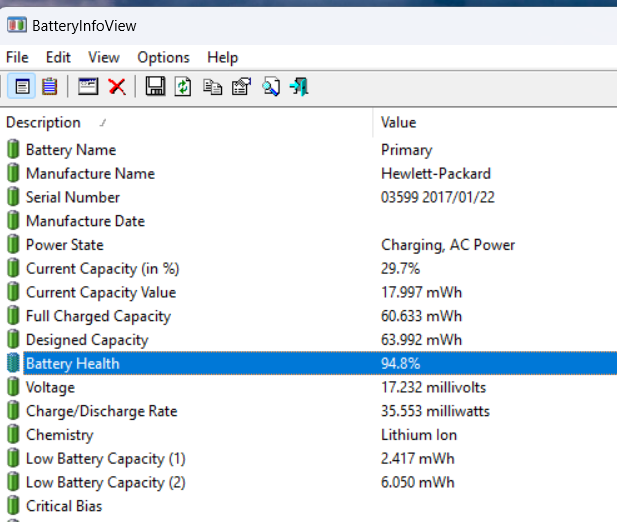Click the battery icon beside Charge/Discharge Rate

click(x=13, y=410)
